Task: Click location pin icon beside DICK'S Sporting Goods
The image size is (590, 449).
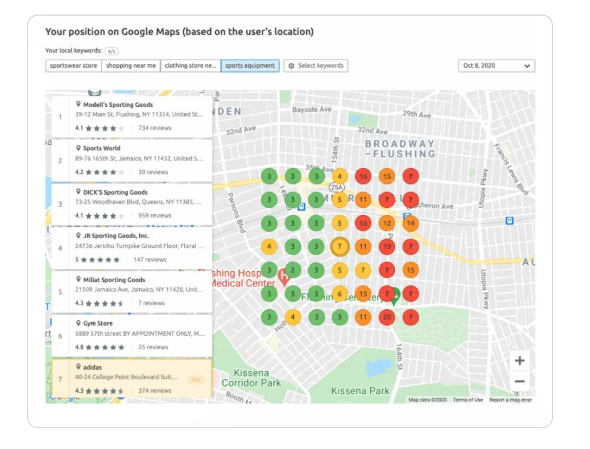Action: coord(78,192)
